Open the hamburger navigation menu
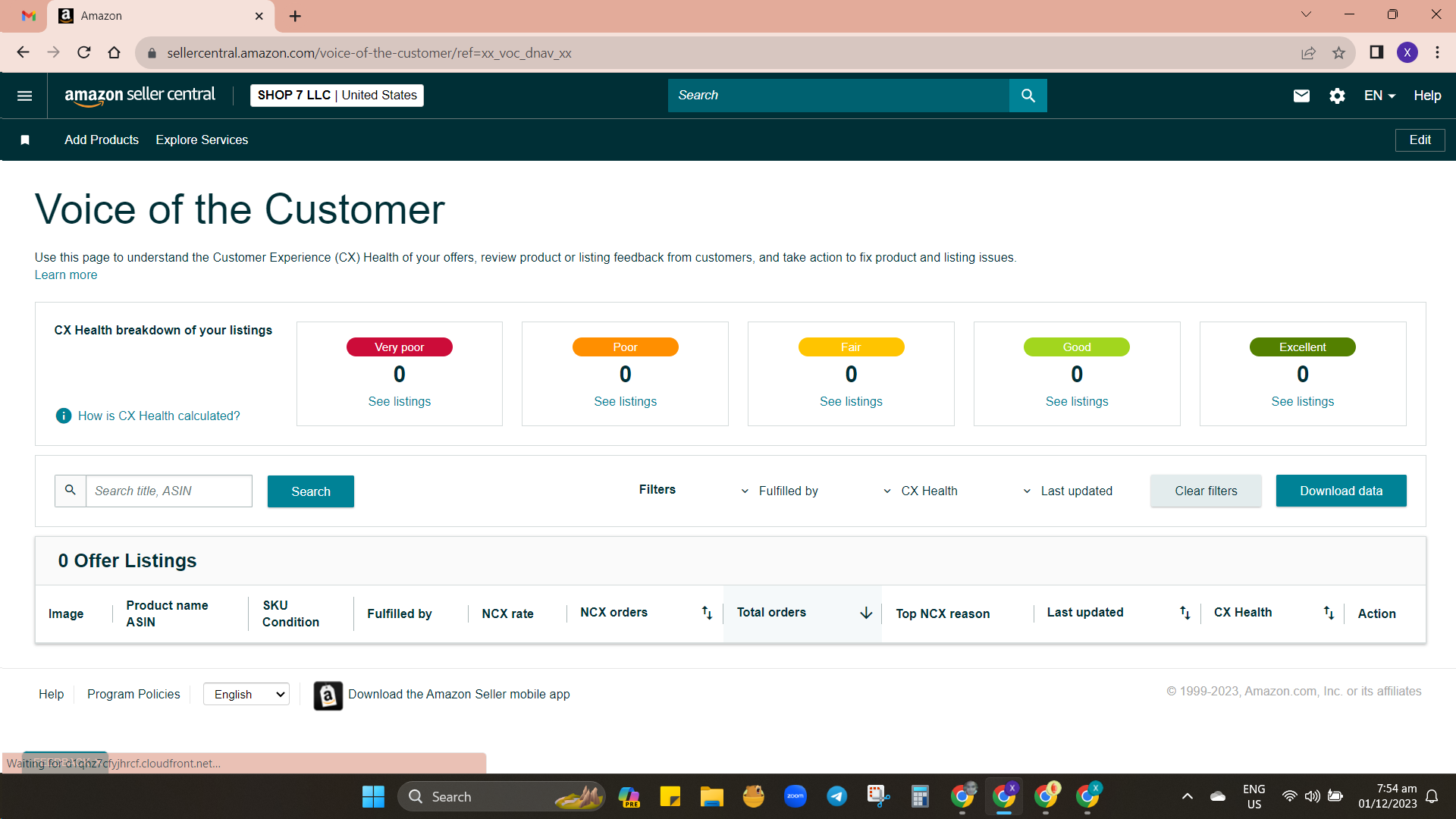Image resolution: width=1456 pixels, height=819 pixels. (24, 96)
